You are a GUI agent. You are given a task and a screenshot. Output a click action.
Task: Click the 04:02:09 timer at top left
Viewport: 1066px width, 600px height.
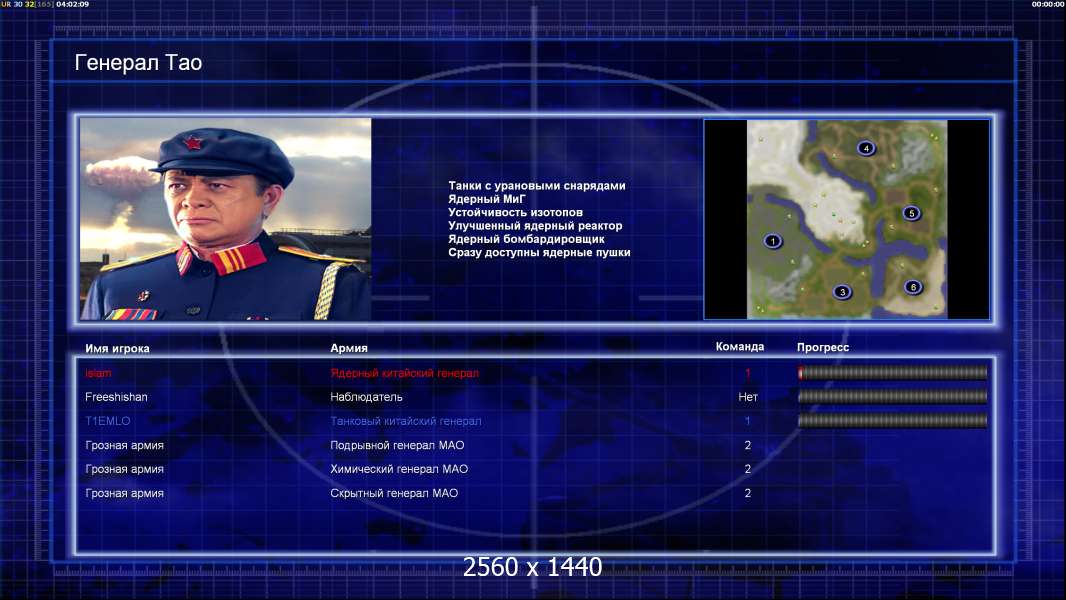tap(73, 4)
